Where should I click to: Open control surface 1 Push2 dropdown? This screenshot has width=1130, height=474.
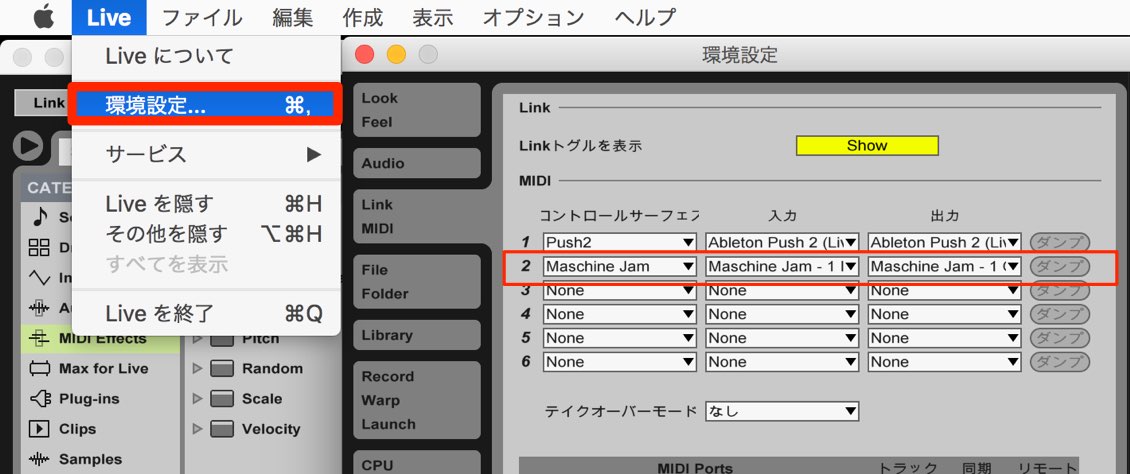pyautogui.click(x=620, y=242)
